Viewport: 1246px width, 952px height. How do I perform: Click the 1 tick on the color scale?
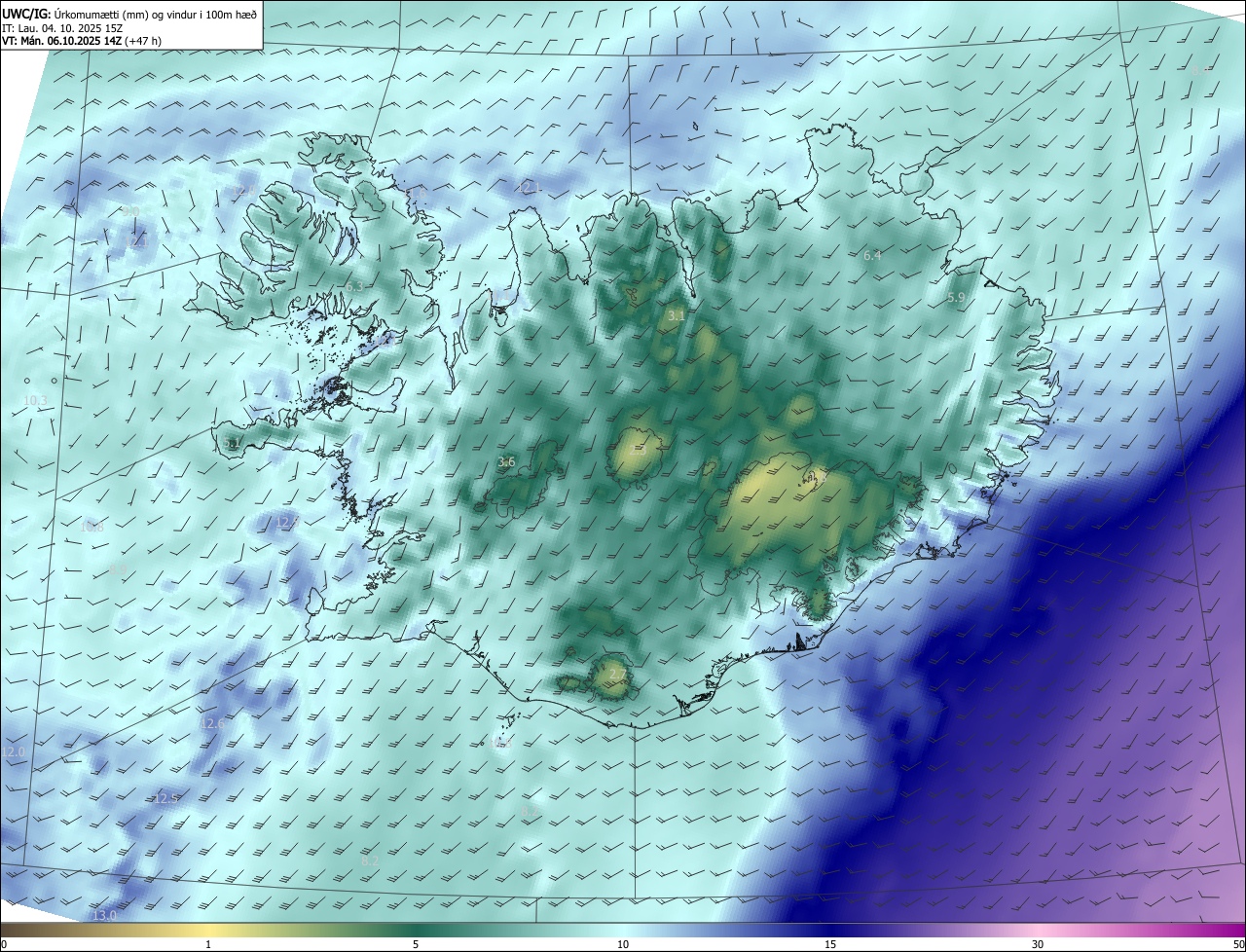pos(208,944)
